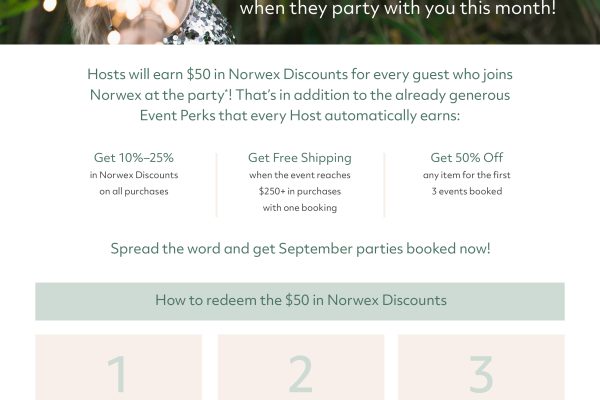Select the "Hosts will earn $50" sentence

[x=299, y=75]
